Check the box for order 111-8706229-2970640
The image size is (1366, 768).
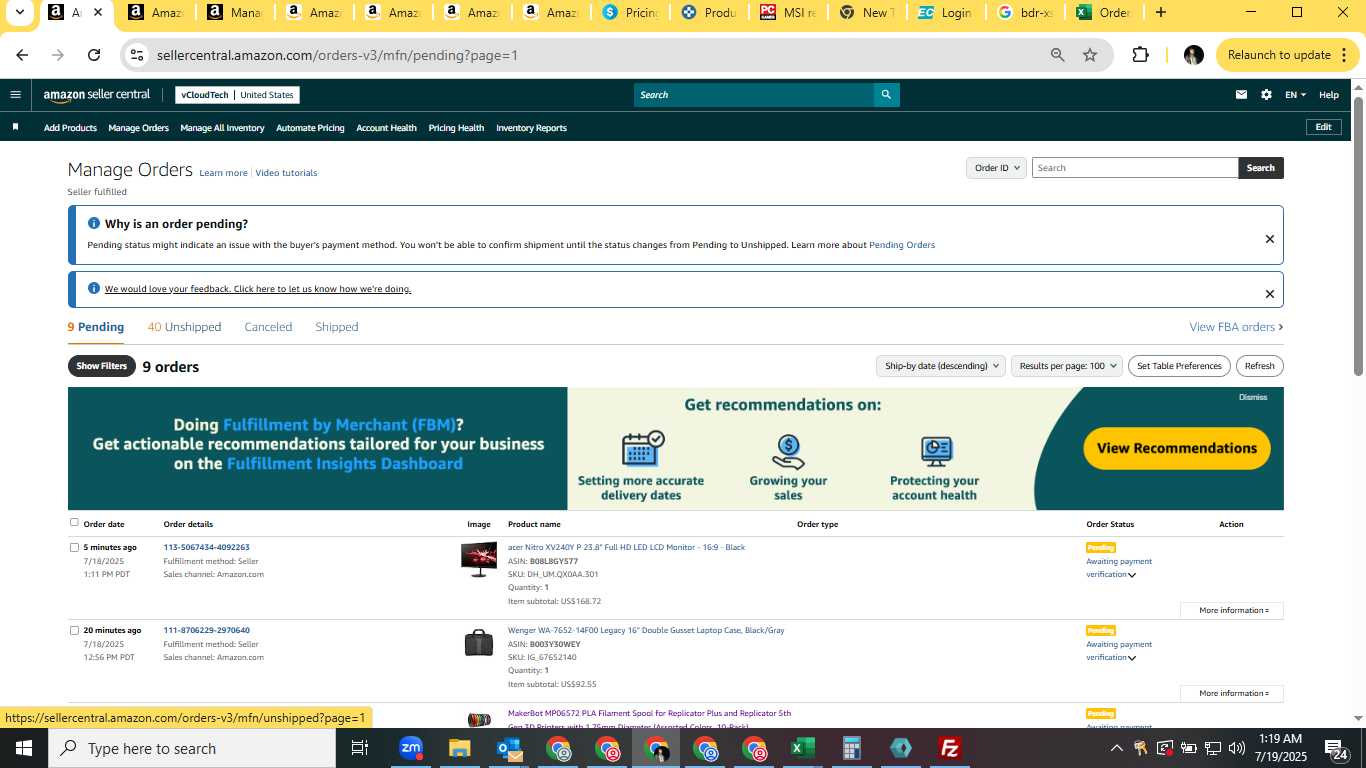(74, 630)
